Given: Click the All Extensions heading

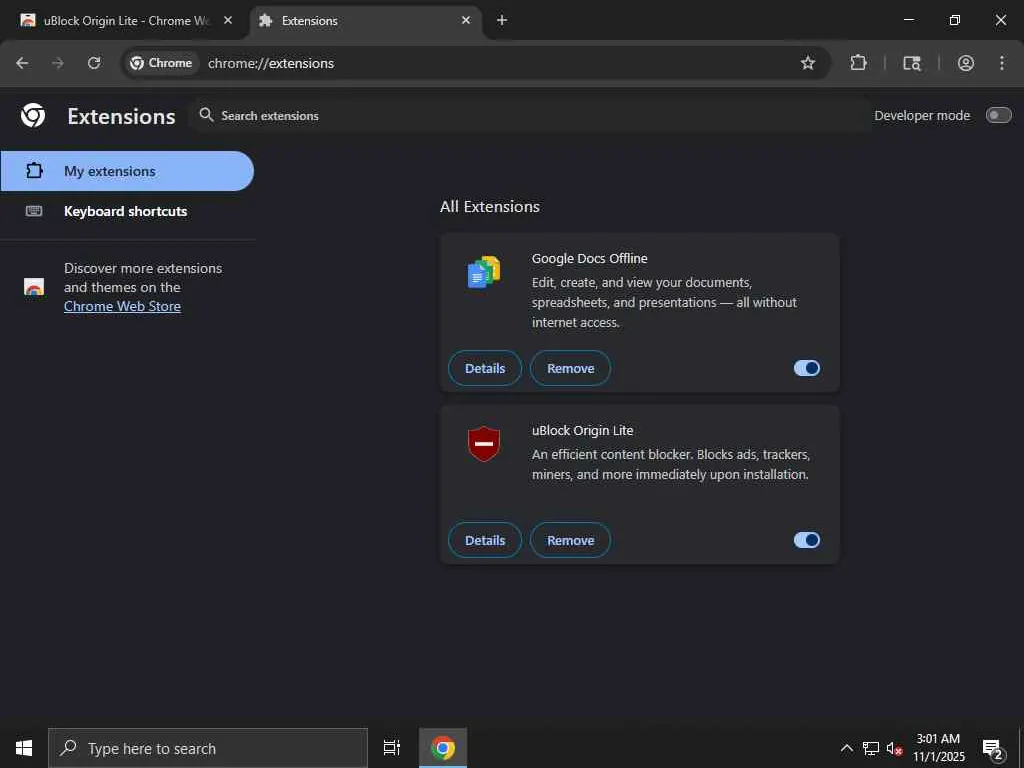Looking at the screenshot, I should 490,206.
